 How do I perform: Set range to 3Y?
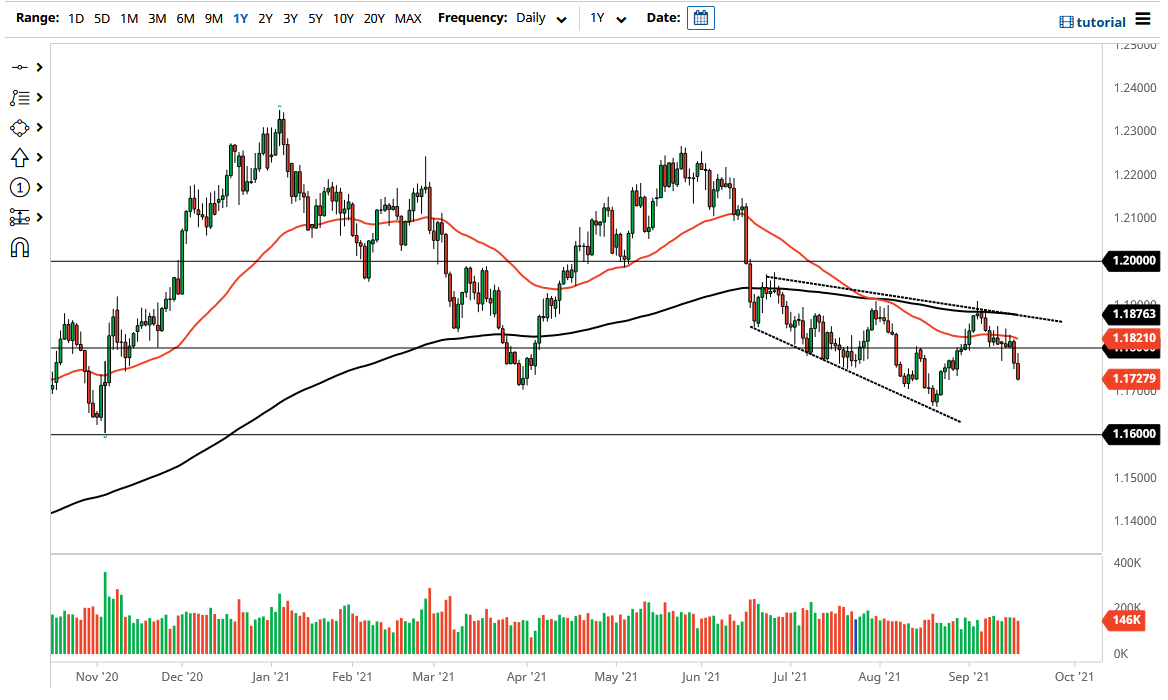(x=291, y=18)
